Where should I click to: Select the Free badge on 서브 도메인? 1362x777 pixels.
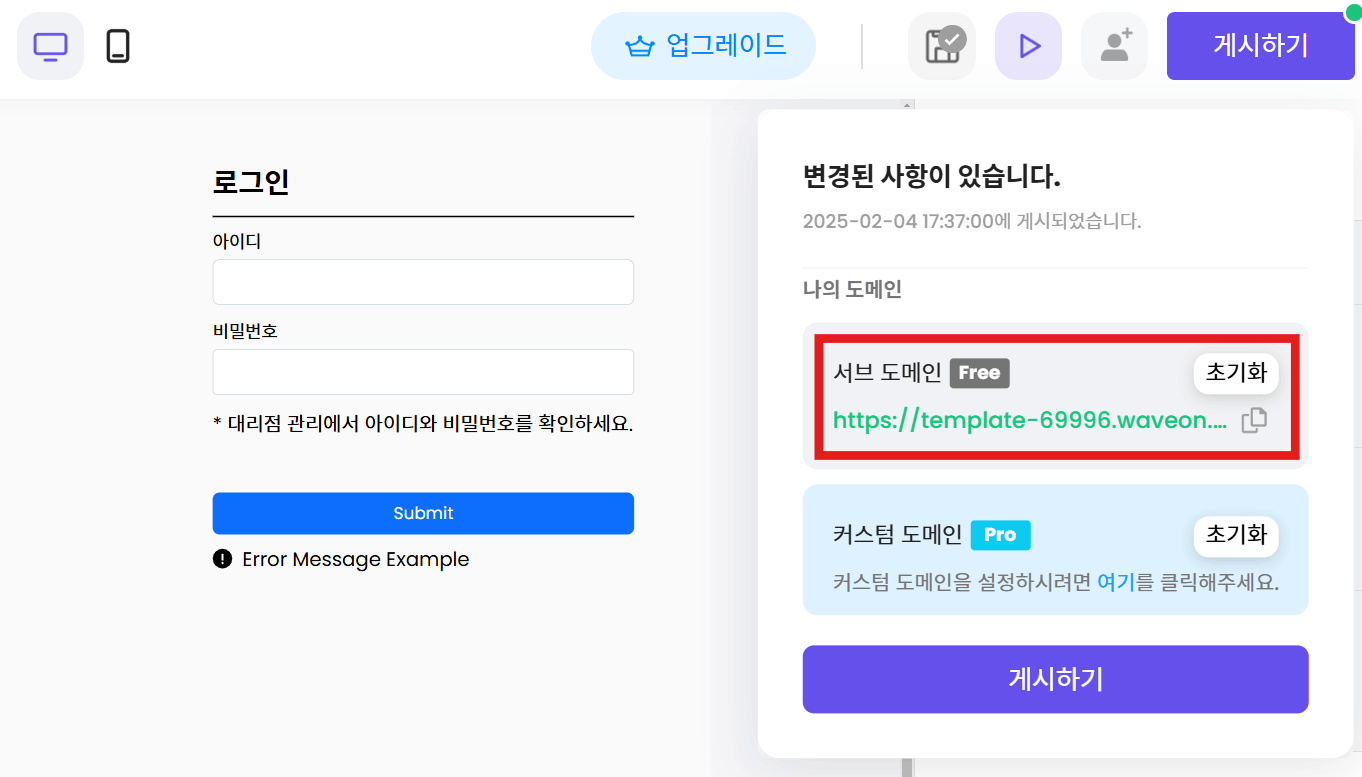tap(980, 372)
